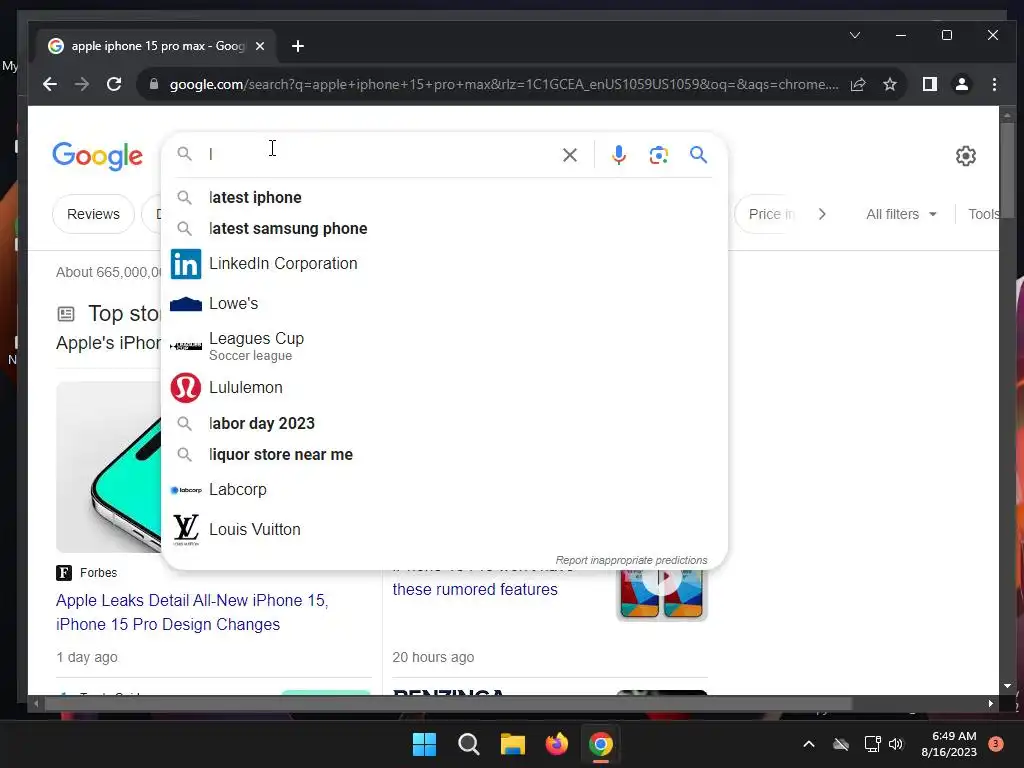The height and width of the screenshot is (768, 1024).
Task: Open Windows taskbar search
Action: tap(468, 744)
